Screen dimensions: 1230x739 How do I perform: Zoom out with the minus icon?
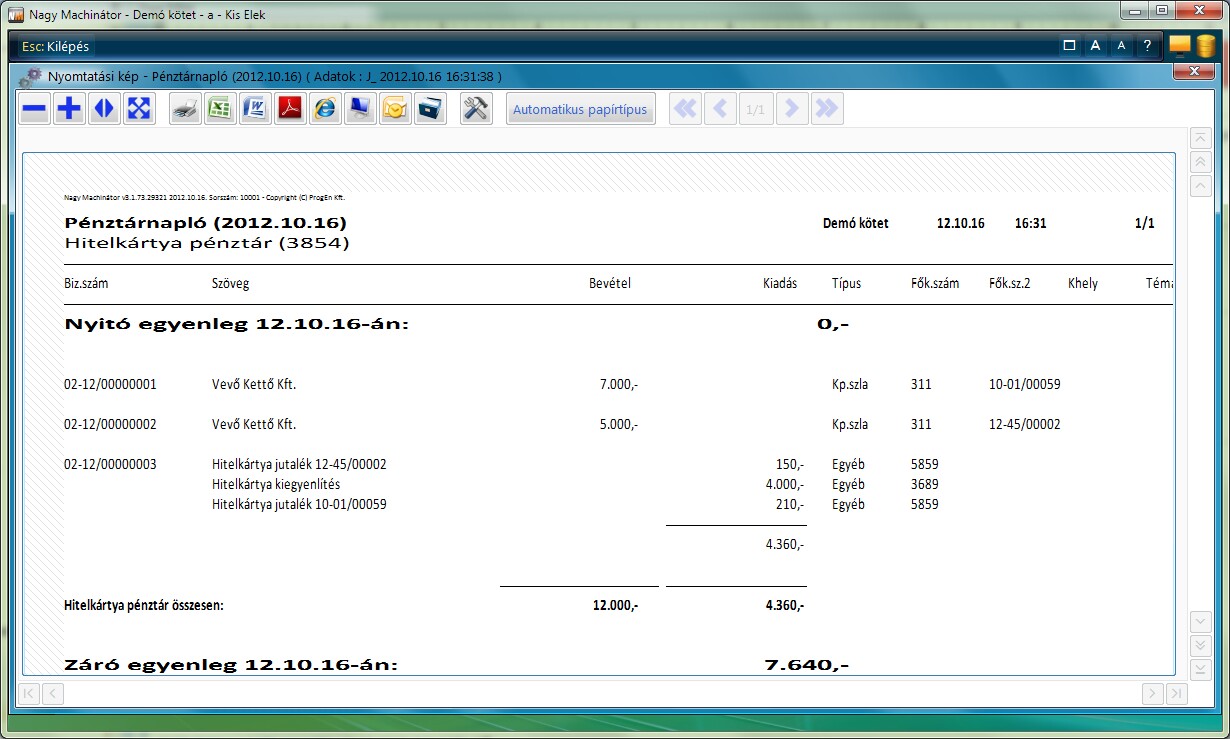(35, 109)
